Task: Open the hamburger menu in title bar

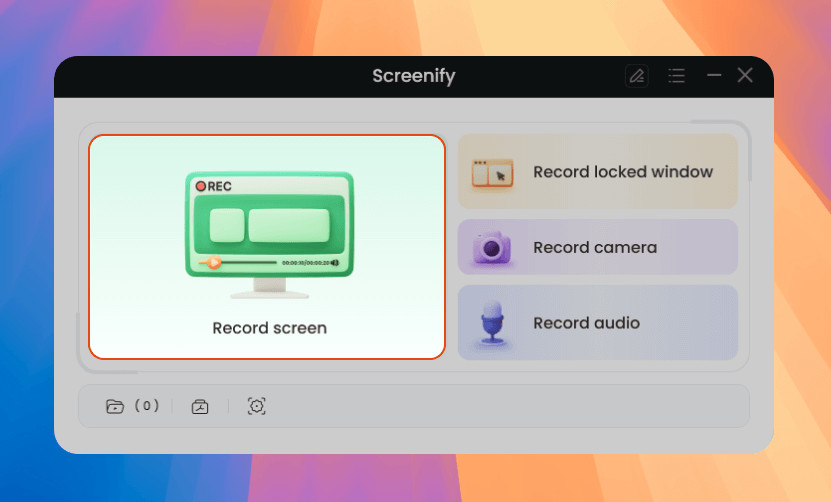Action: coord(676,76)
